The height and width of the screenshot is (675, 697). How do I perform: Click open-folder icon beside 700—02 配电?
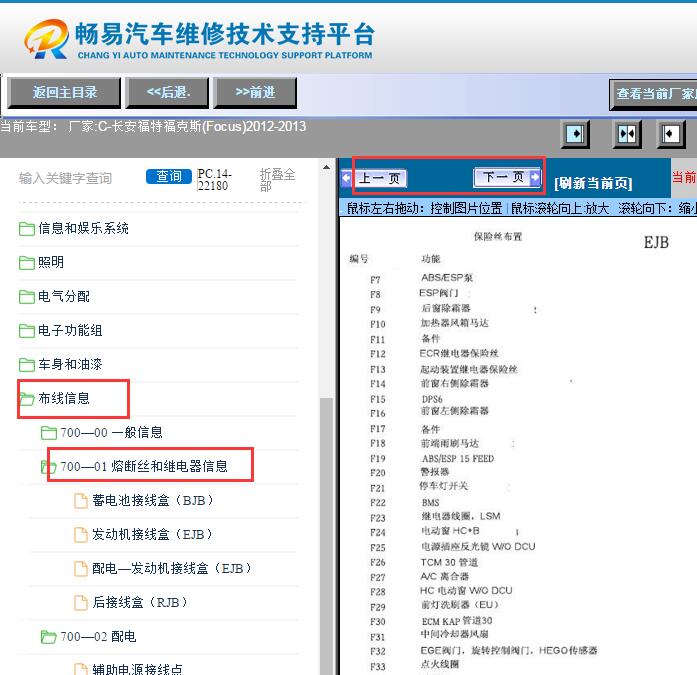click(x=48, y=637)
